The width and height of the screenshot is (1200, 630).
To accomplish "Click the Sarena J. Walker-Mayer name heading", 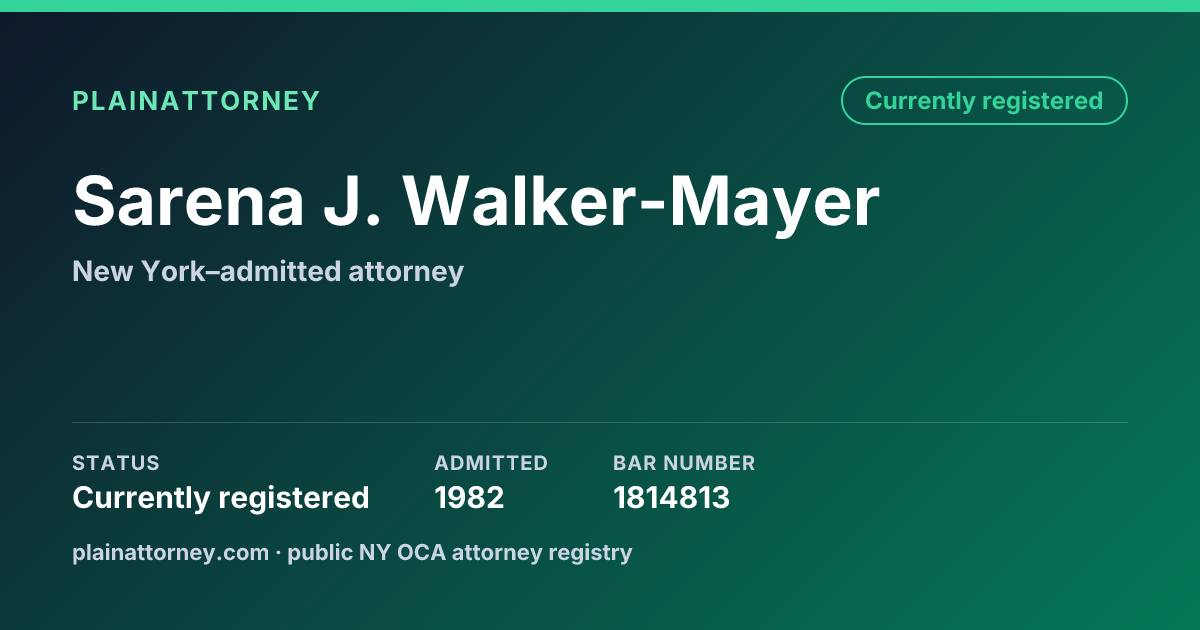I will point(476,201).
